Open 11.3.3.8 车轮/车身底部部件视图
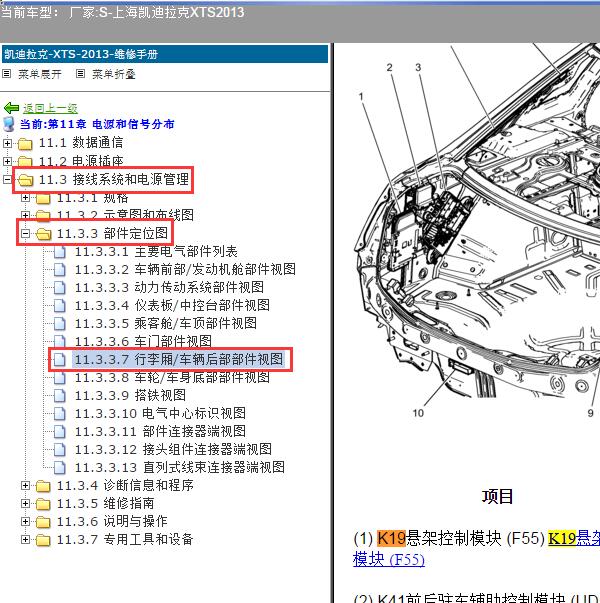 172,377
